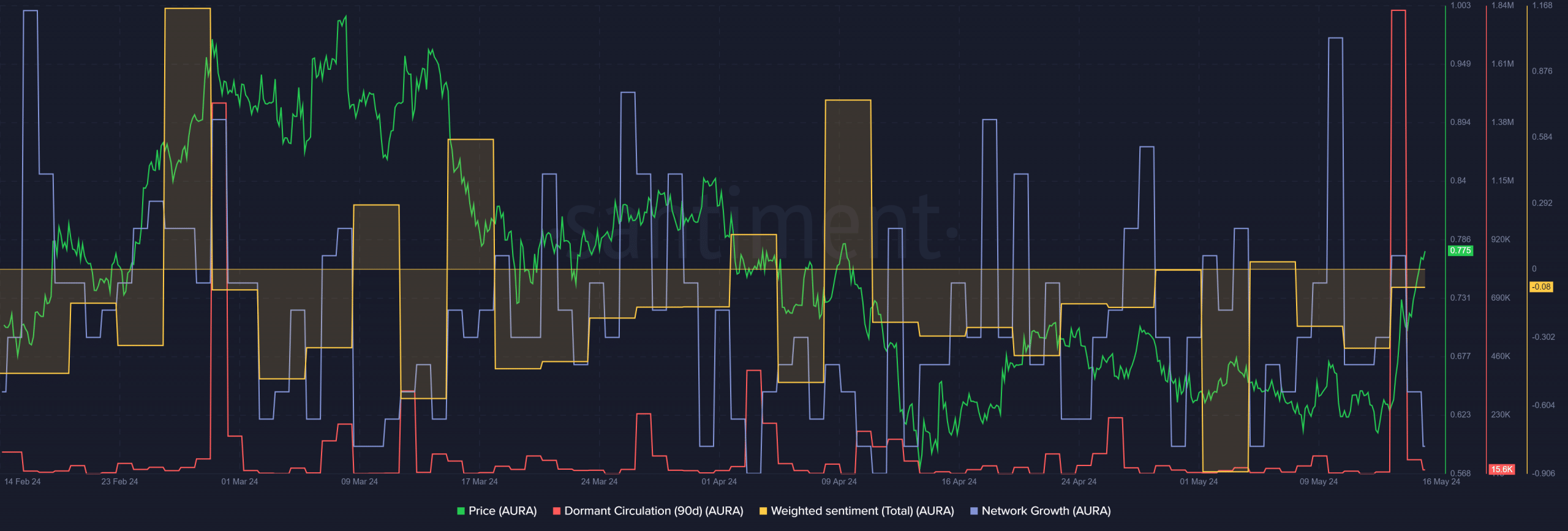Click the green Price (AURA) legend swatch
This screenshot has height=531, width=1568.
pyautogui.click(x=461, y=511)
